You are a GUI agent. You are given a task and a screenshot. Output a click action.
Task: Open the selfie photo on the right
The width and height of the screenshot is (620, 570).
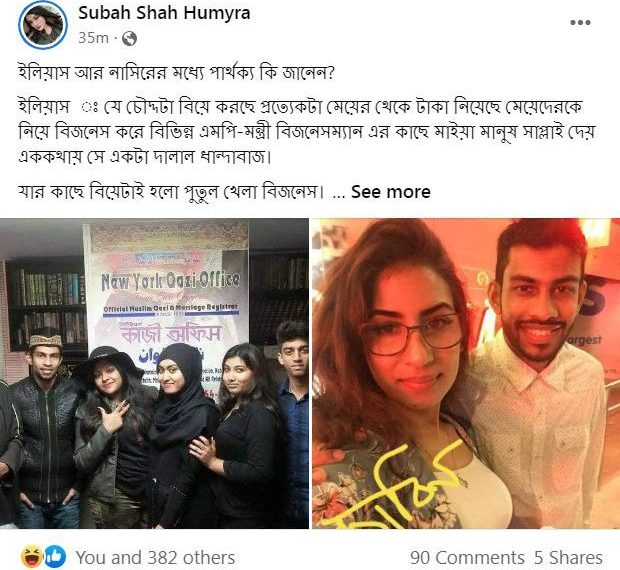click(x=466, y=373)
